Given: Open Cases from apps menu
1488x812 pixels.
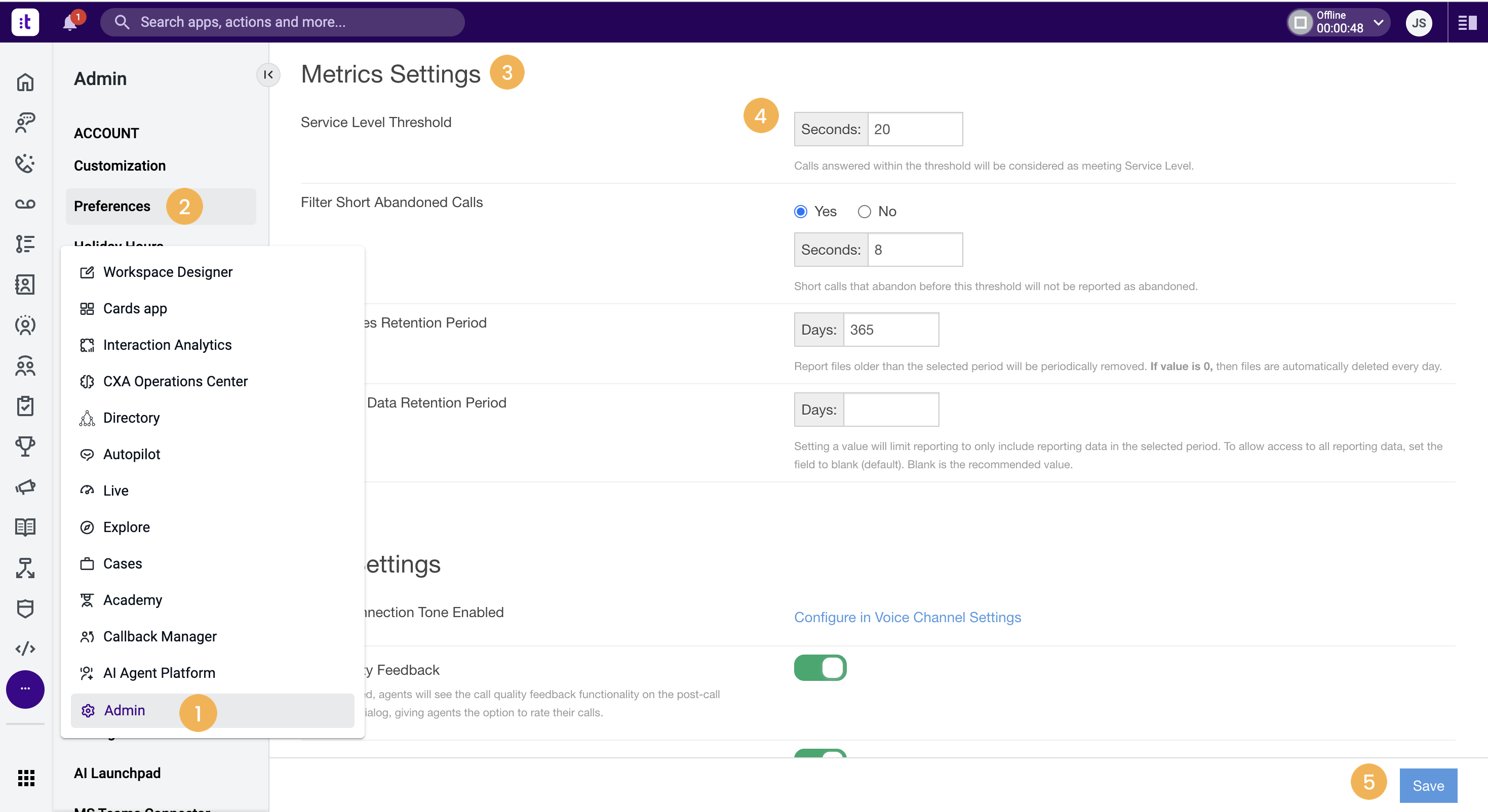Looking at the screenshot, I should coord(212,563).
